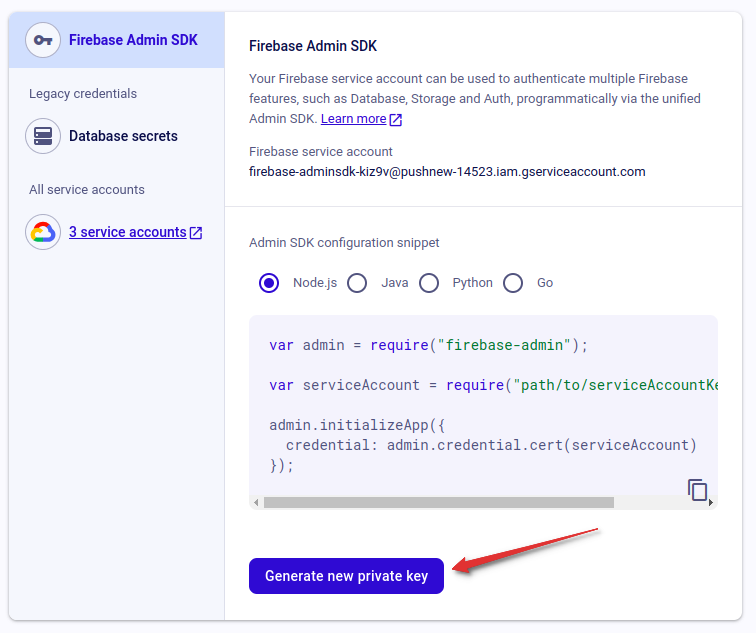Click the Admin SDK configuration snippet label
This screenshot has height=633, width=756.
[344, 242]
